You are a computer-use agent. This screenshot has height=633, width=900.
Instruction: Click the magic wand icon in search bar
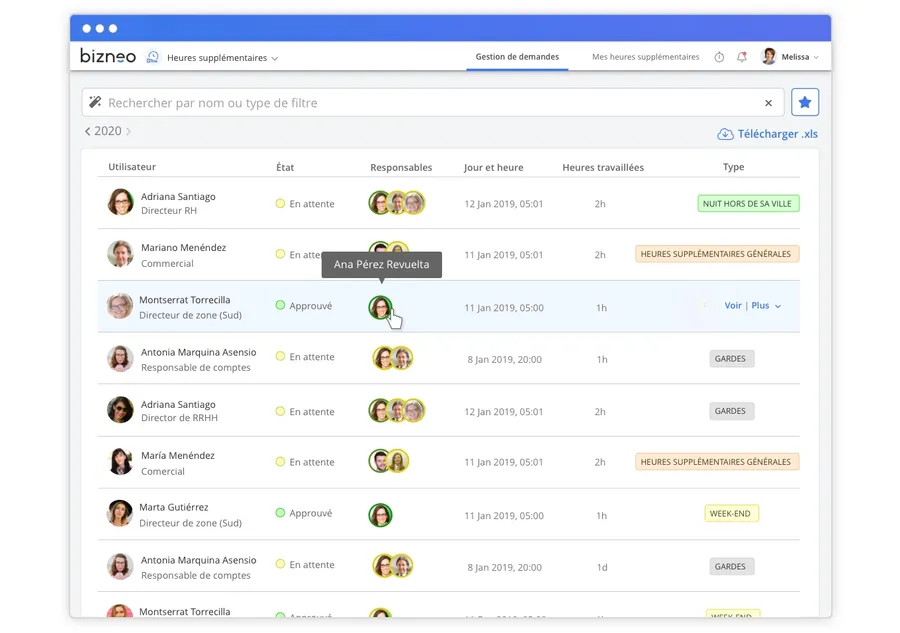(x=96, y=102)
